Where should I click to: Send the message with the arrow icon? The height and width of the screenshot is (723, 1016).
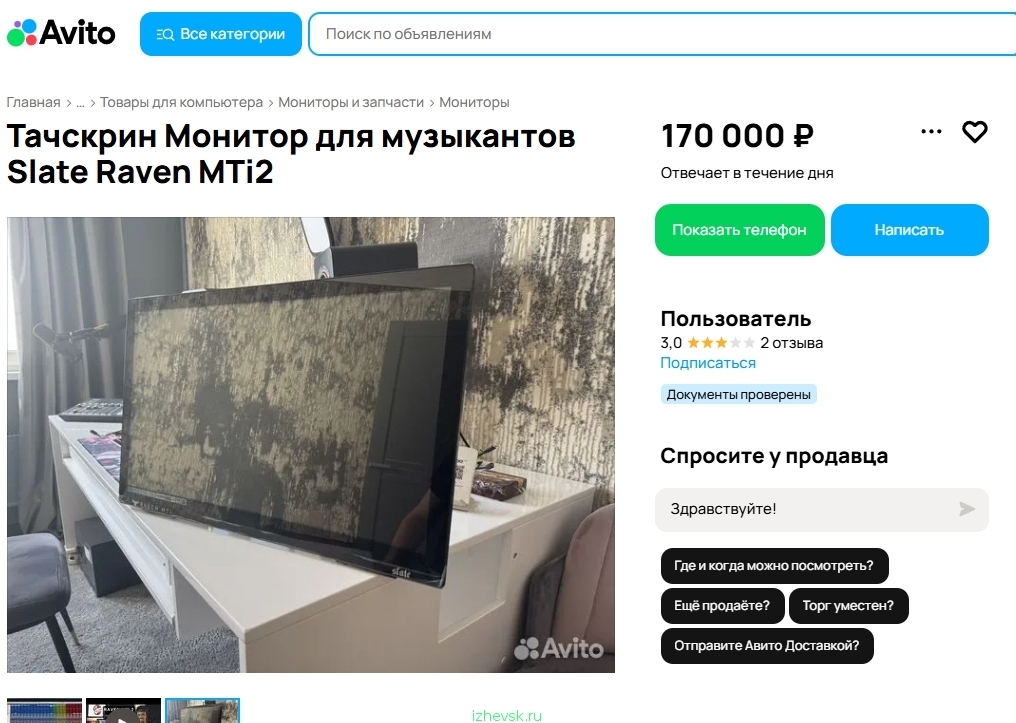coord(967,509)
